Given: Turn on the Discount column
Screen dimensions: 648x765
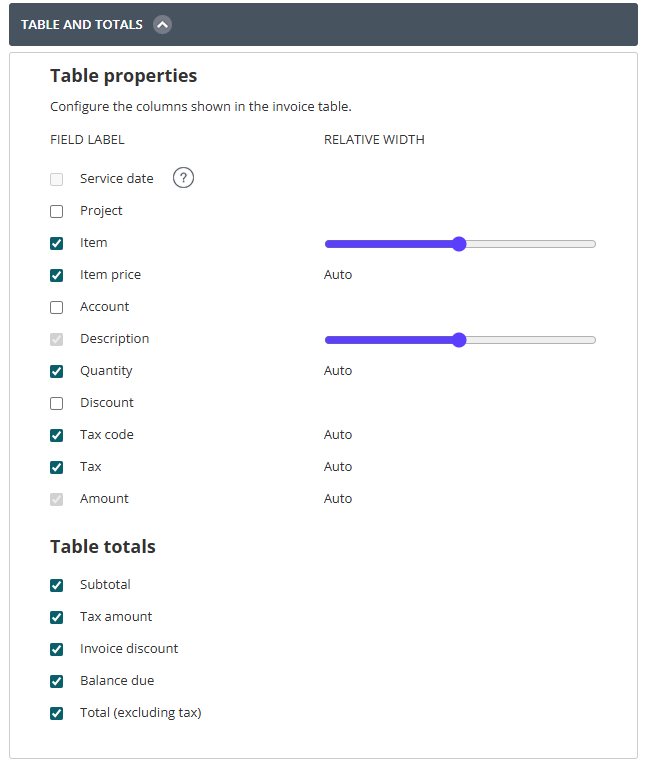Looking at the screenshot, I should (57, 403).
